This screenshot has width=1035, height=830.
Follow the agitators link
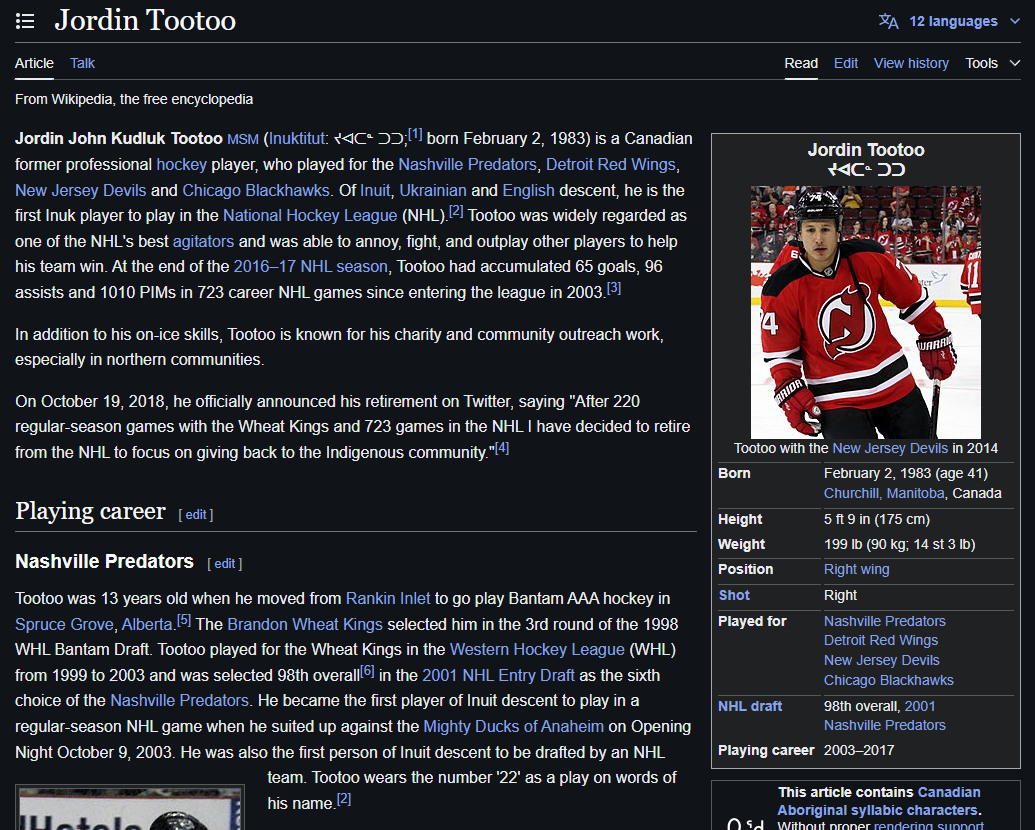click(x=203, y=242)
